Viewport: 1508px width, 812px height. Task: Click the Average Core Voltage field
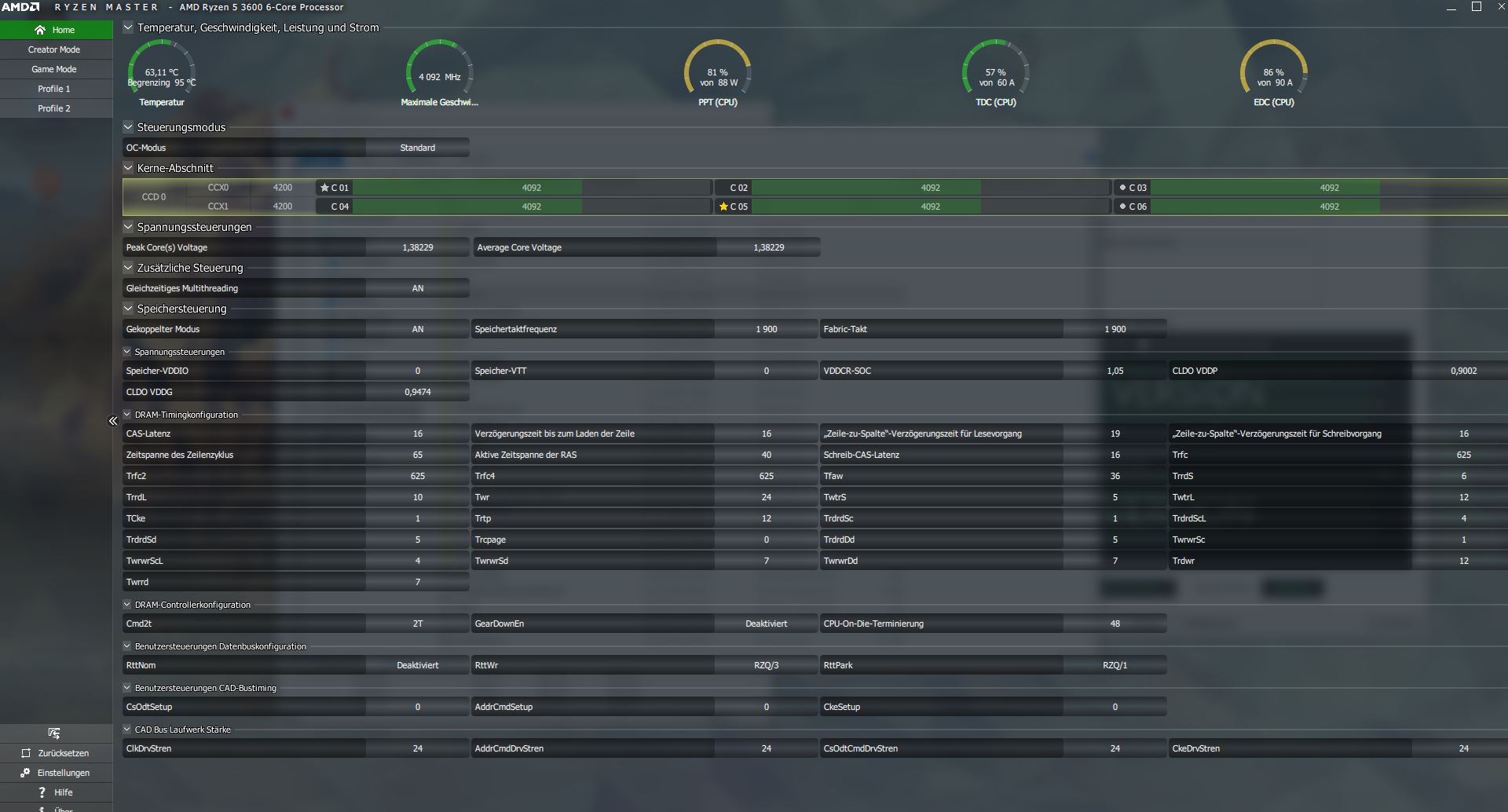point(647,247)
